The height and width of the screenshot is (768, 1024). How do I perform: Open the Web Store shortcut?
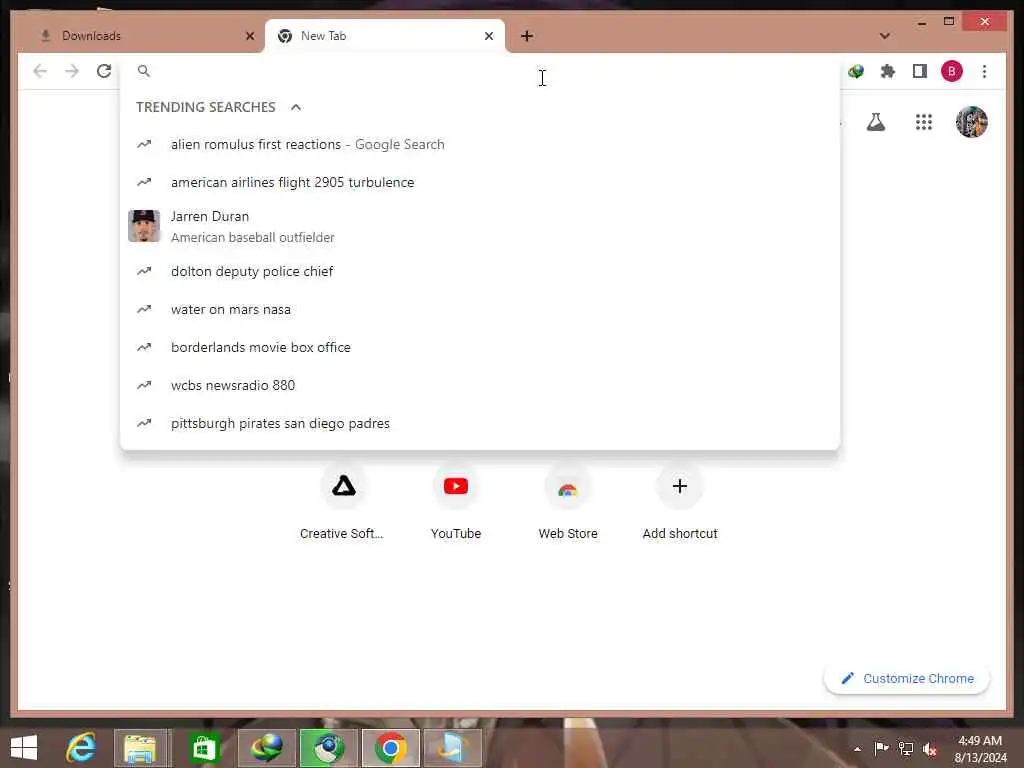point(568,502)
